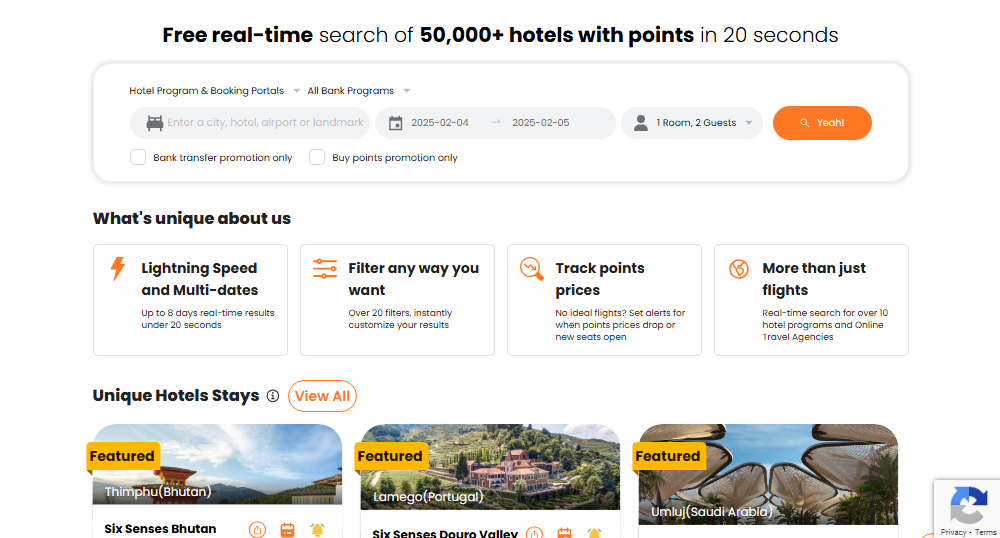
Task: Enable Bank transfer promotion only checkbox
Action: [x=138, y=157]
